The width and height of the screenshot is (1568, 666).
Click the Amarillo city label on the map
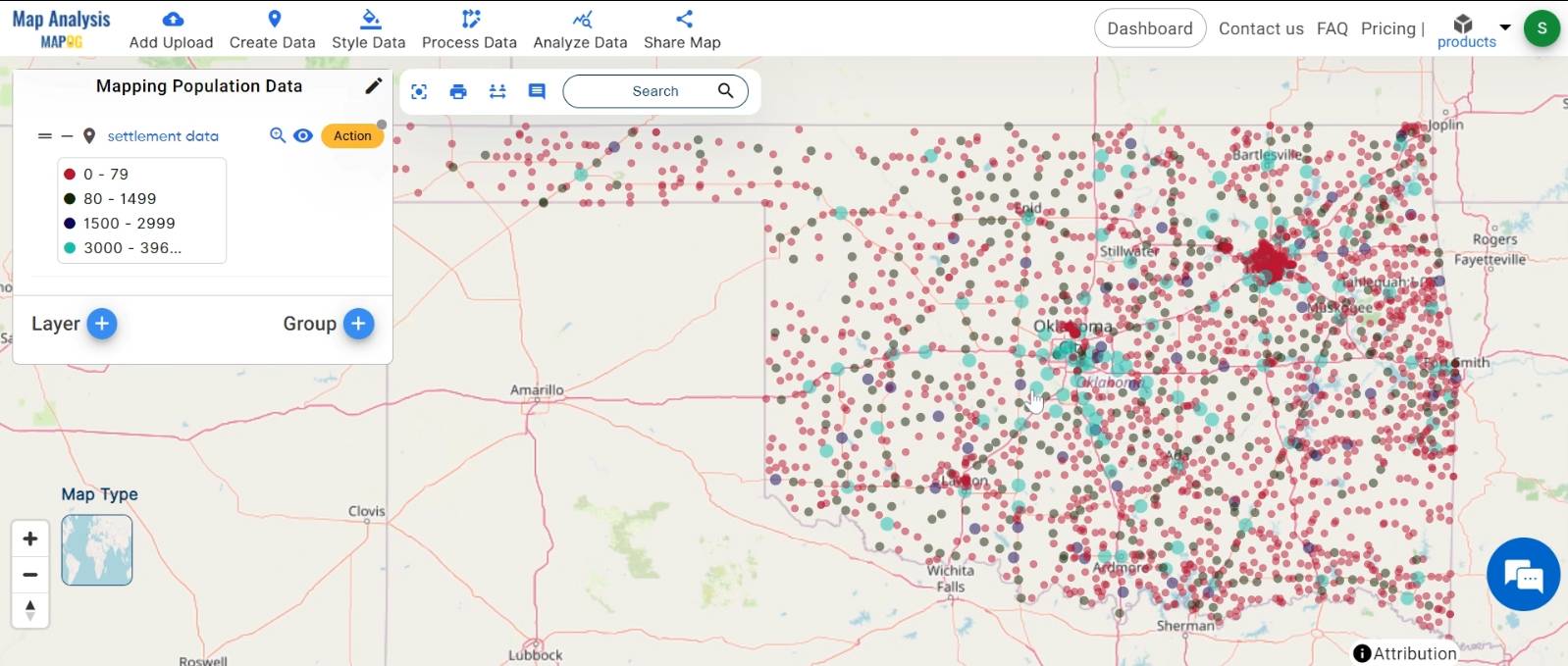537,389
